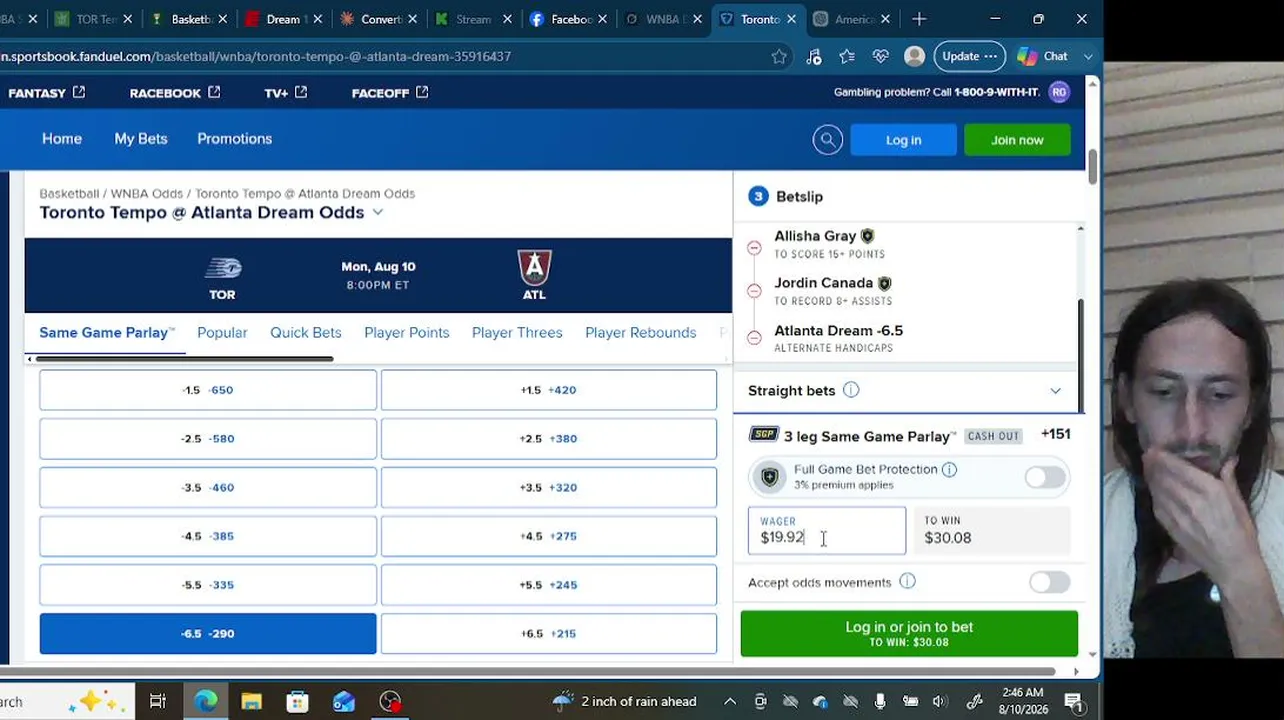
Task: Go to Home in site navigation
Action: pos(62,139)
